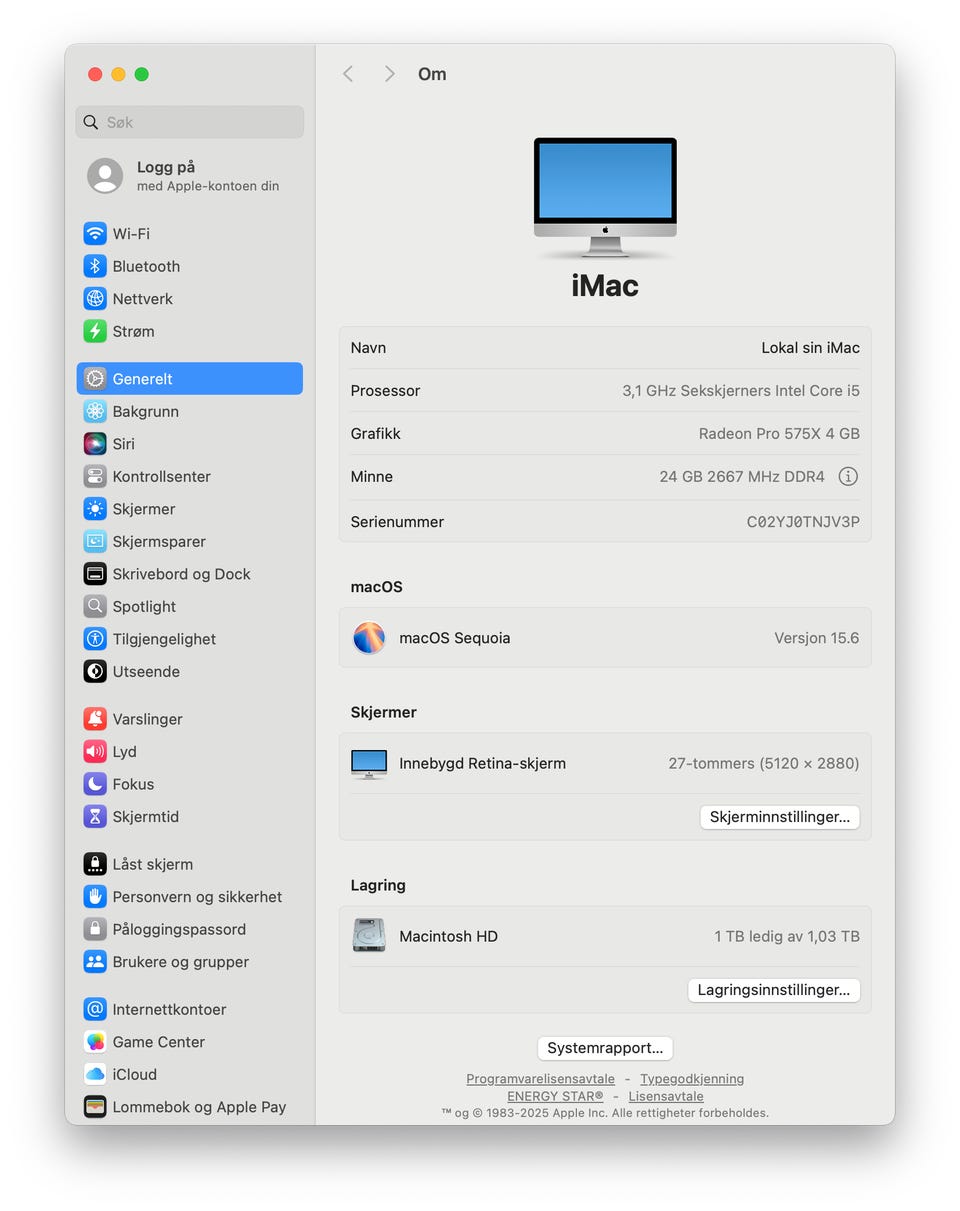Open the Lyd sound icon
Screen dimensions: 960x1211
click(95, 751)
